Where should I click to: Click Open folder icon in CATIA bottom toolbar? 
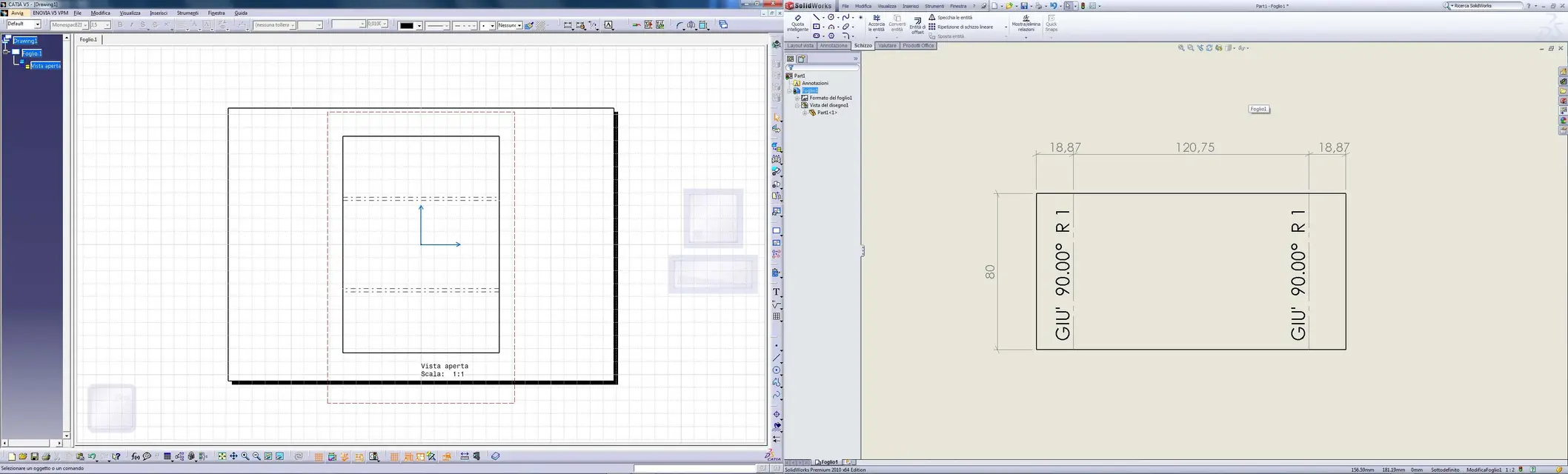coord(23,456)
